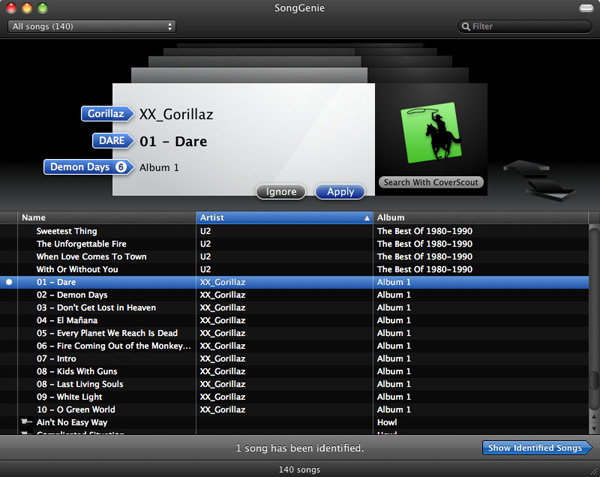This screenshot has width=600, height=477.
Task: Click the scrollbar up arrow
Action: [x=594, y=417]
